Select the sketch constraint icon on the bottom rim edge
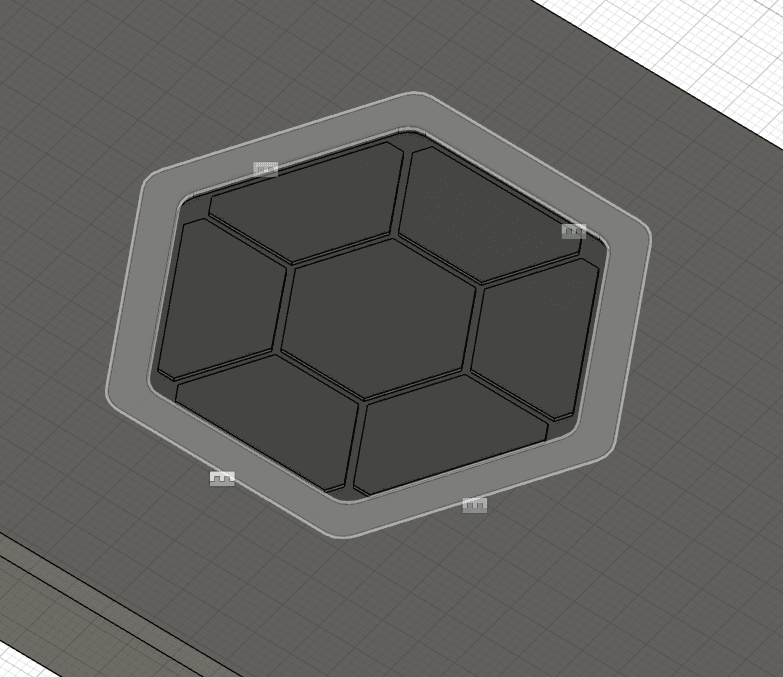The height and width of the screenshot is (677, 783). [475, 506]
